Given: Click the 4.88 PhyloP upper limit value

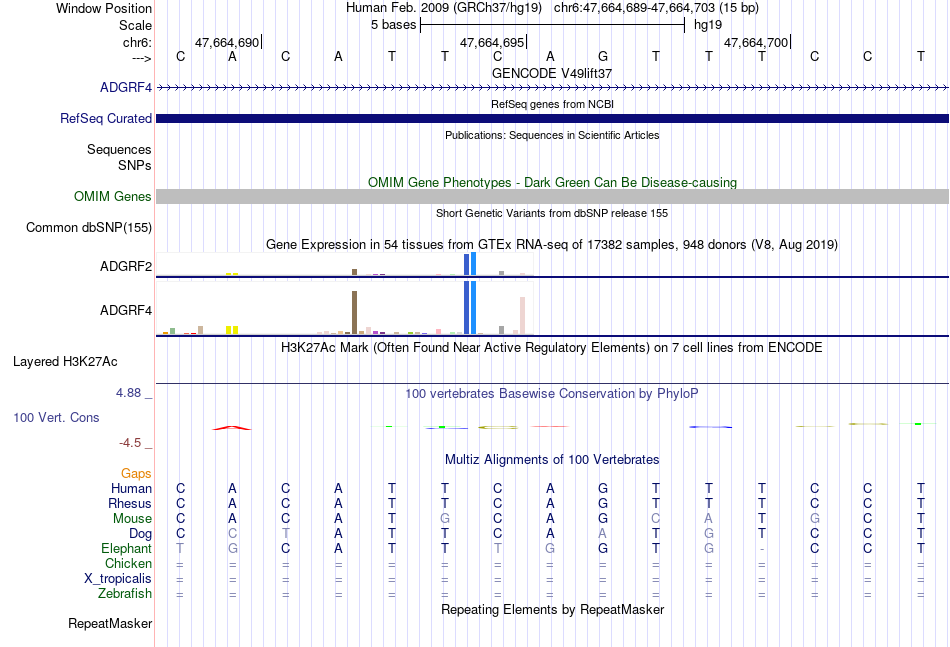Looking at the screenshot, I should (x=128, y=393).
